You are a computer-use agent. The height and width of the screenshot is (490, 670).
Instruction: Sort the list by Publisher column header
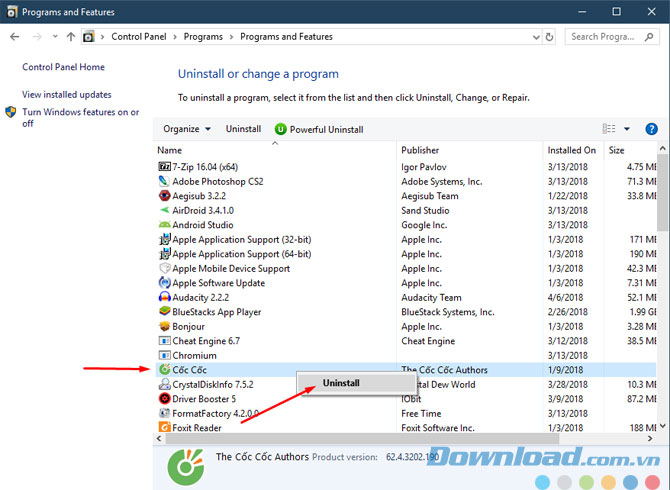(420, 150)
